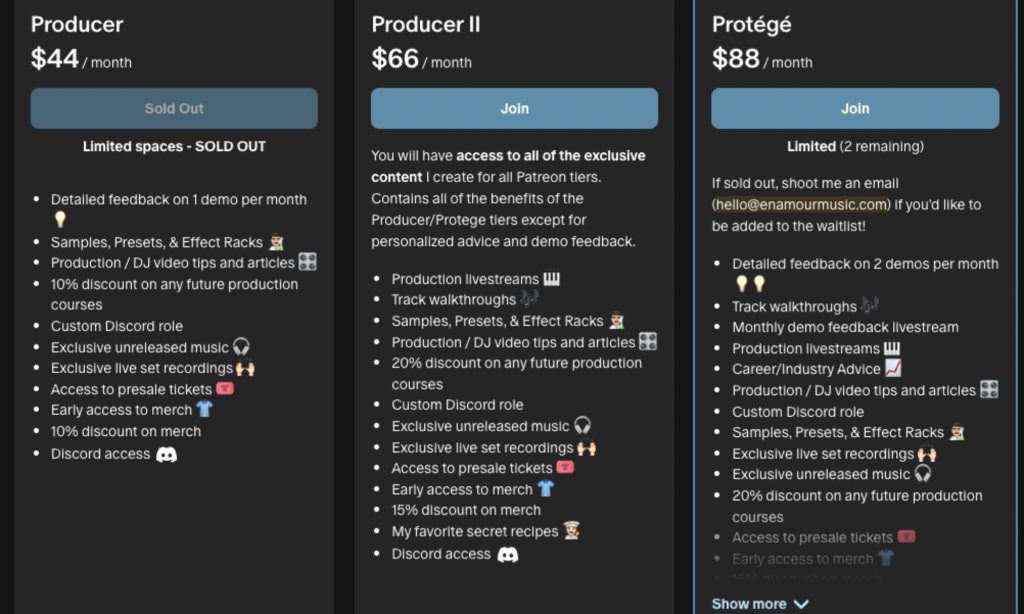The image size is (1024, 614).
Task: Click the ticket emoji in the Producer presale item
Action: tap(225, 389)
